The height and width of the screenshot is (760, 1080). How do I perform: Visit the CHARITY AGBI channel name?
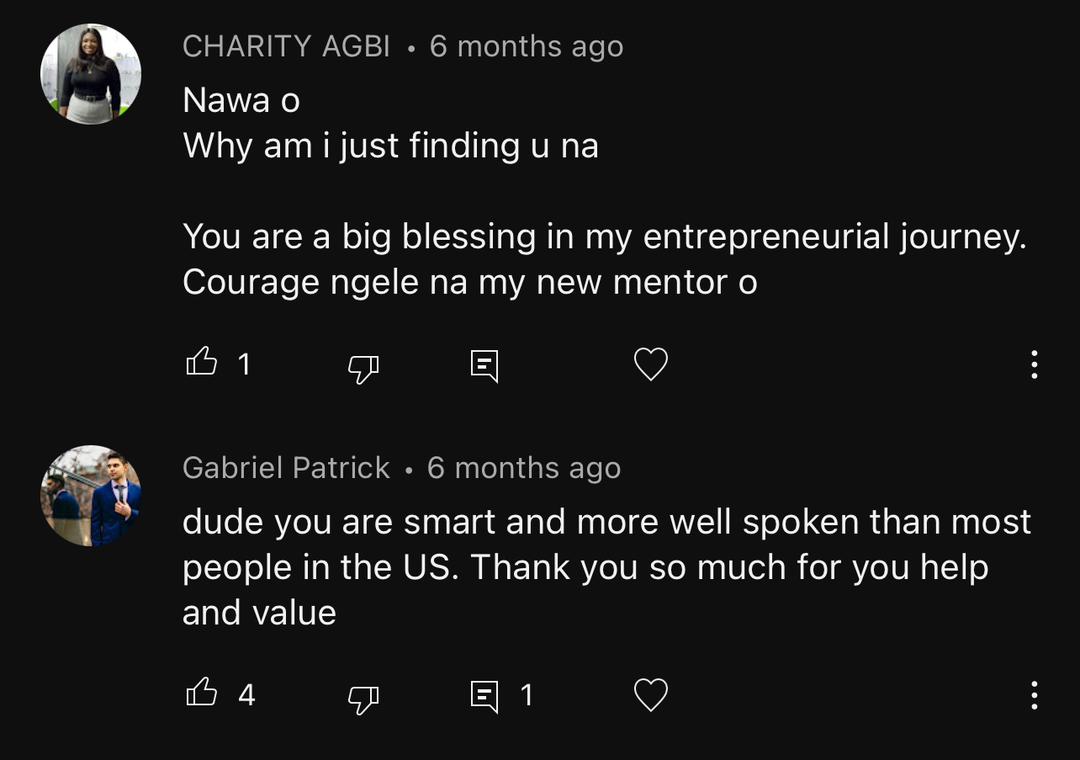(286, 46)
